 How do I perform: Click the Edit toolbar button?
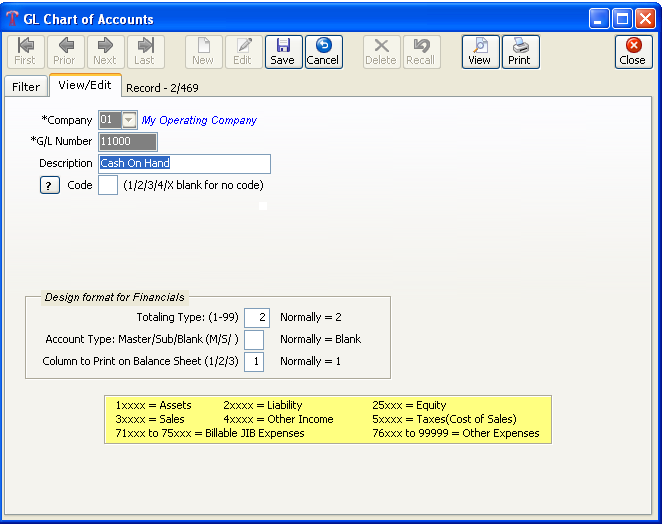tap(243, 52)
